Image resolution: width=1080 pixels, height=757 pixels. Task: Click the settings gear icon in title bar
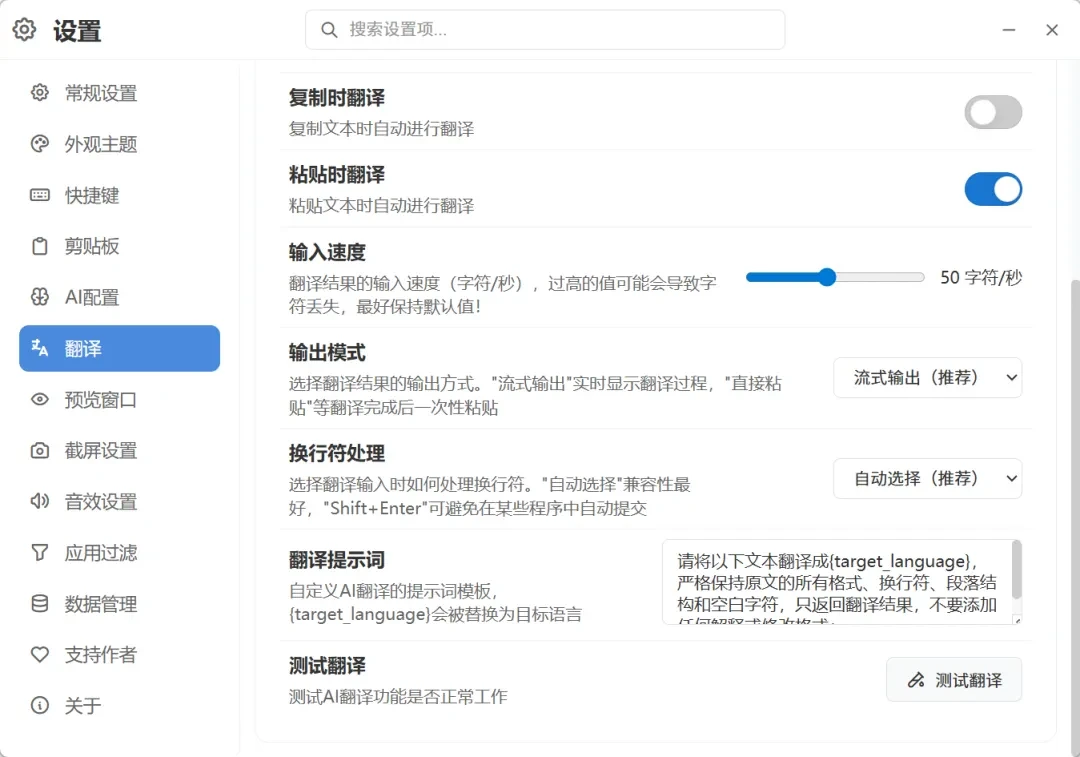(x=24, y=30)
